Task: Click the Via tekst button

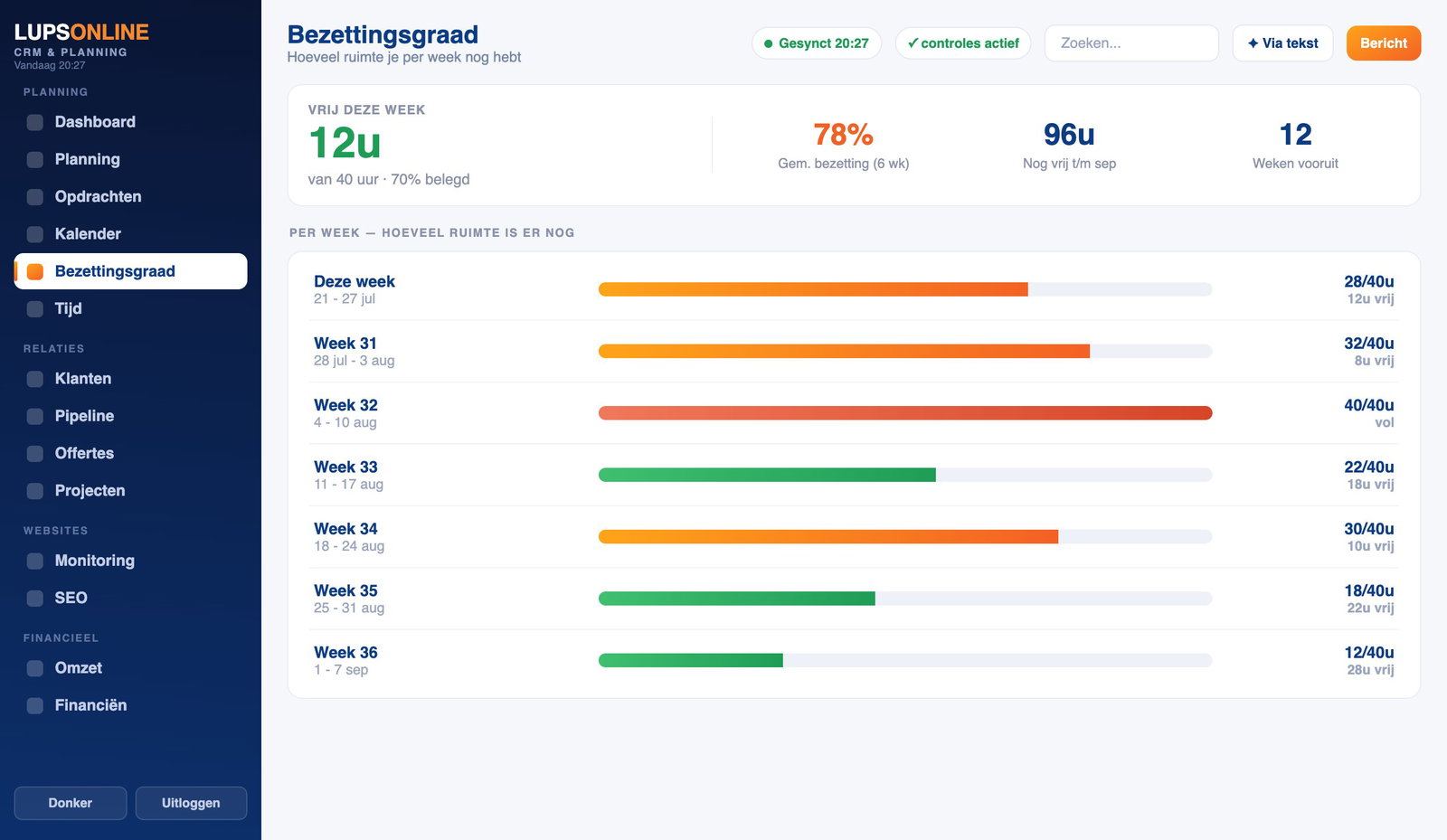Action: [1282, 43]
